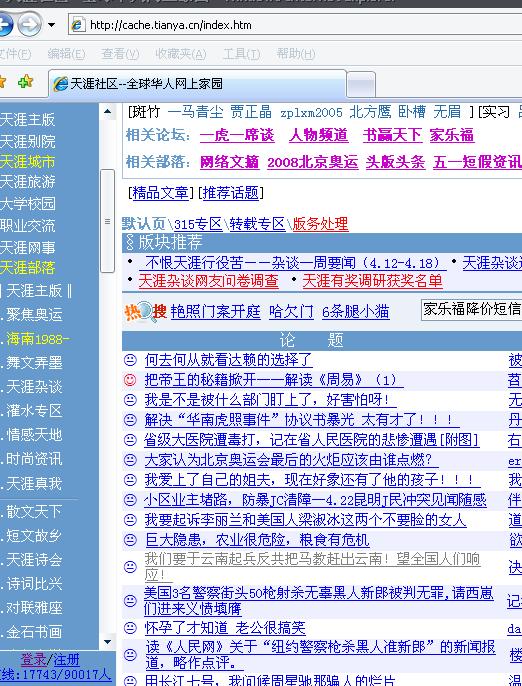This screenshot has height=686, width=522.
Task: Click the search input with 家乐福降价短信
Action: (472, 309)
